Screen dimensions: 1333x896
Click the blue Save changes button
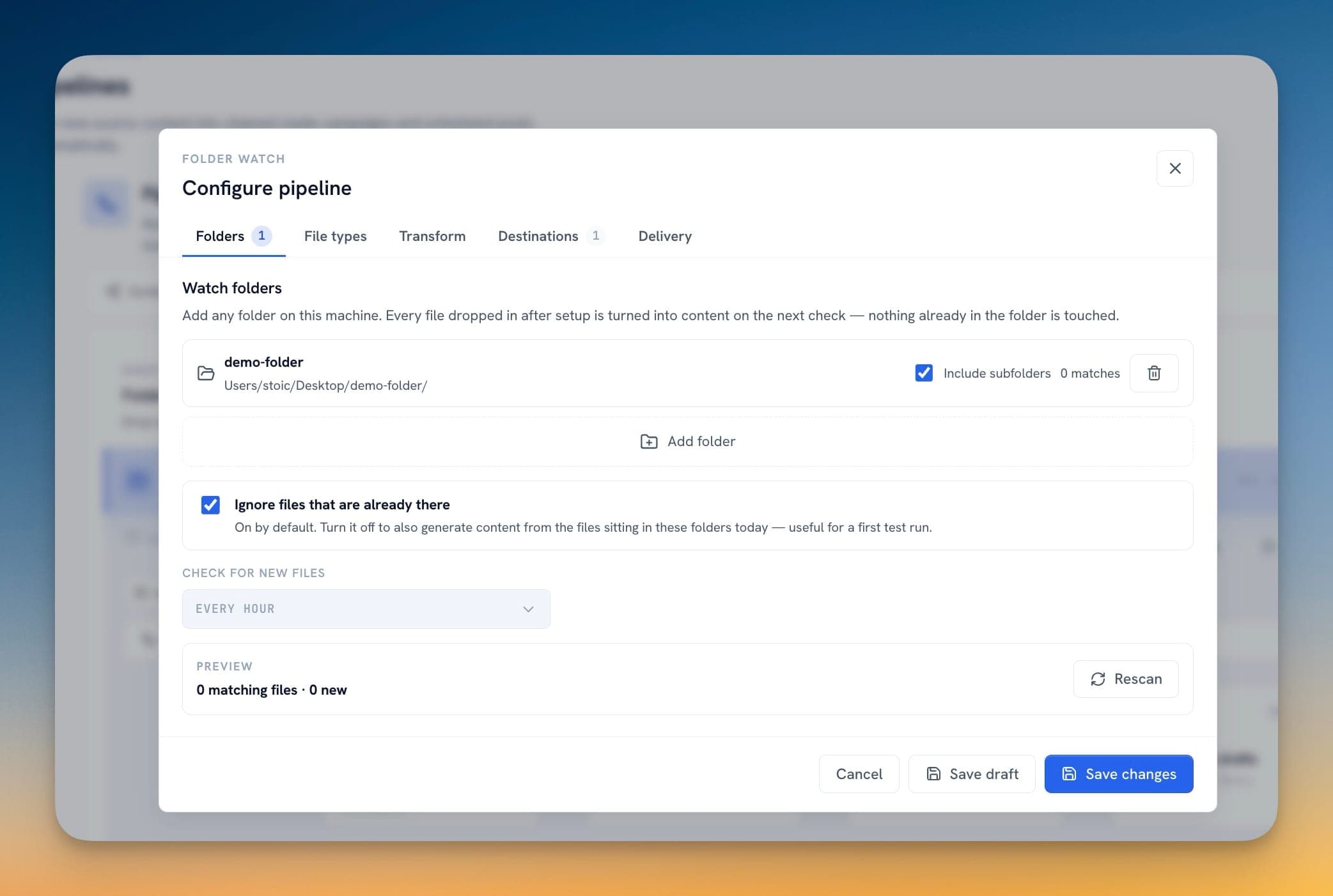pos(1118,774)
